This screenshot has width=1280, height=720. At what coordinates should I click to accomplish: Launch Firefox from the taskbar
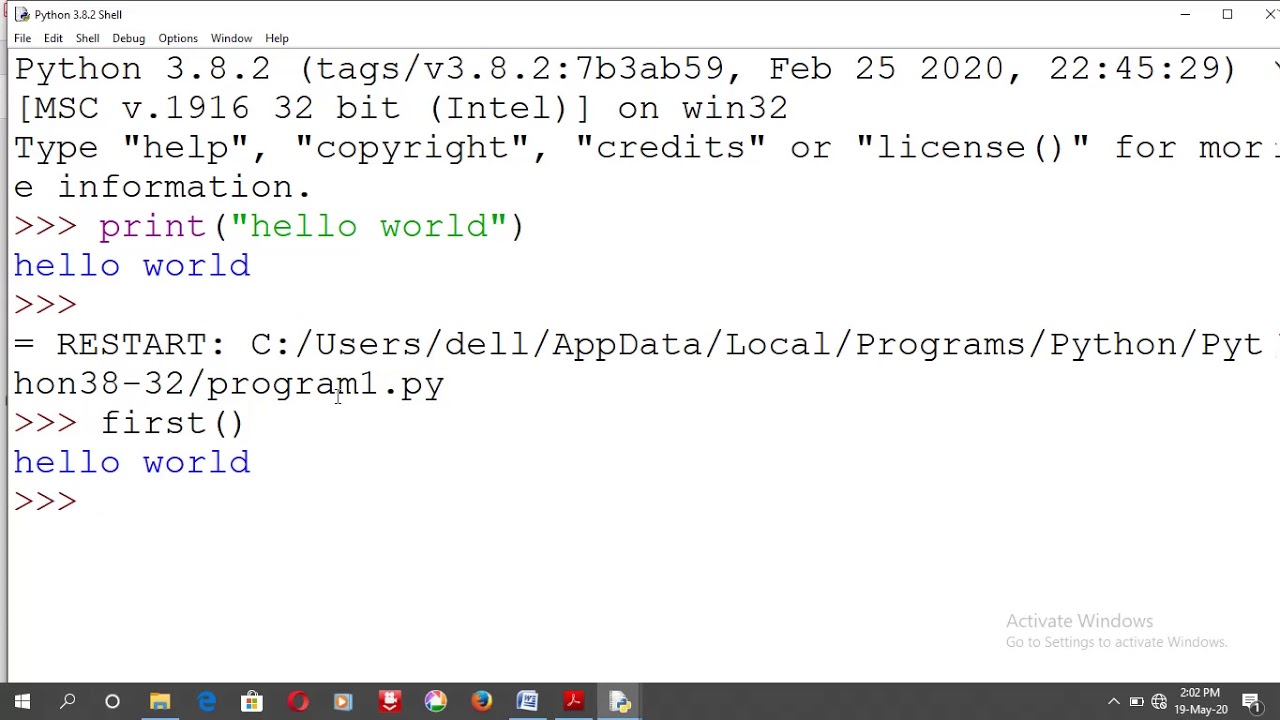pos(482,702)
